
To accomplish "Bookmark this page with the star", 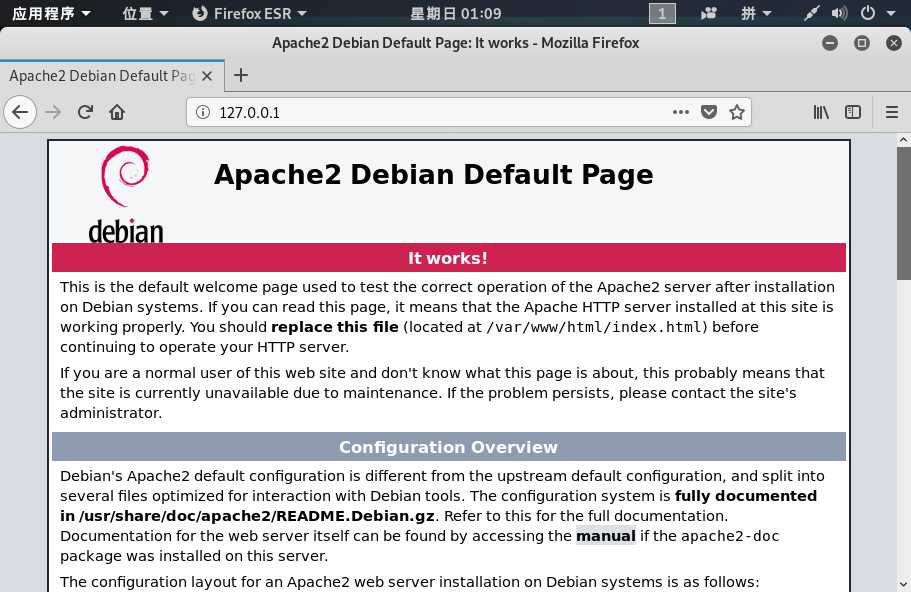I will point(737,112).
